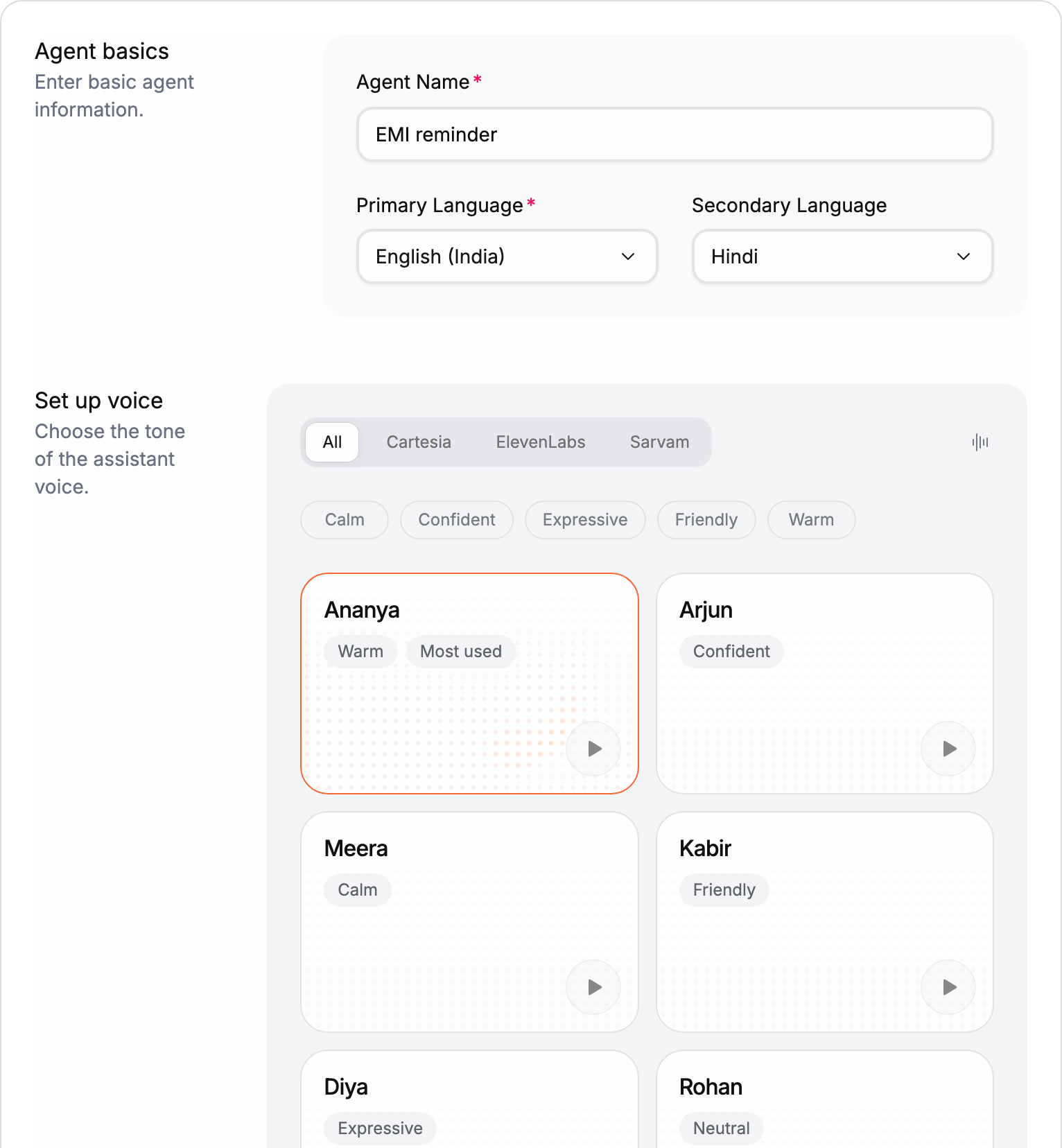Click the Neutral tag on Rohan card
Image resolution: width=1062 pixels, height=1148 pixels.
[x=722, y=1129]
